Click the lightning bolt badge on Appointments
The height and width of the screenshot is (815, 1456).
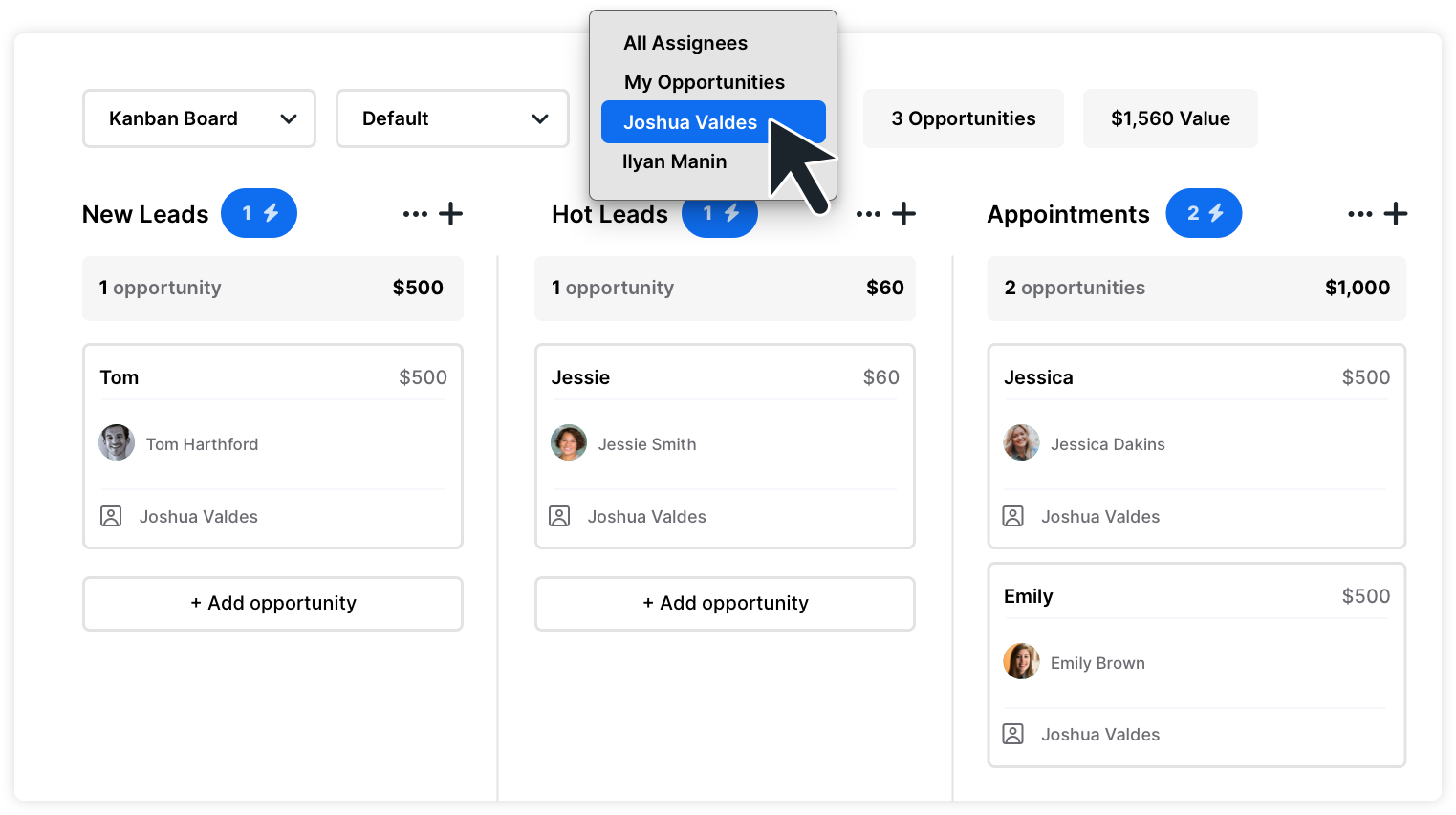1218,213
